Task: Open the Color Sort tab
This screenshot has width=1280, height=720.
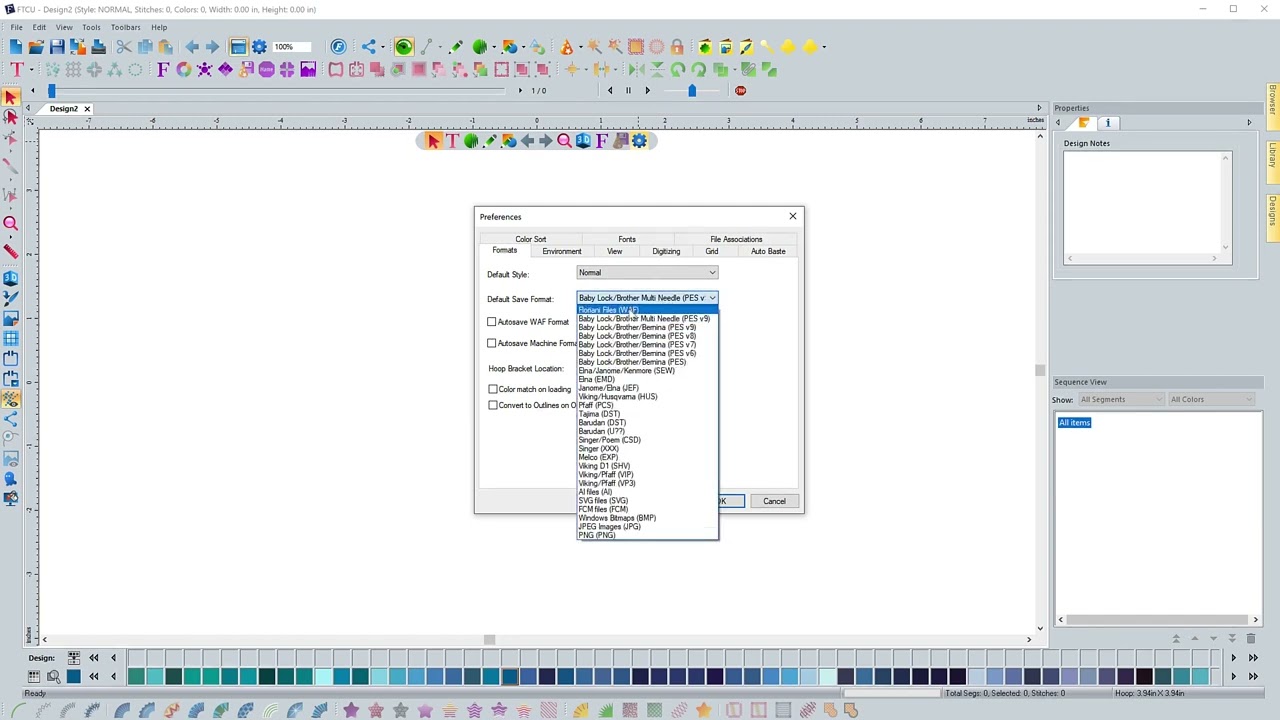Action: click(531, 239)
